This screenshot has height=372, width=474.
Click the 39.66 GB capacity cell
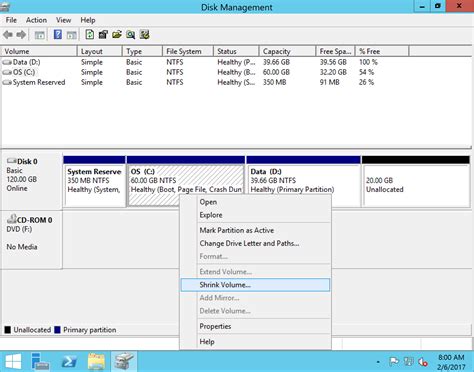(x=276, y=62)
